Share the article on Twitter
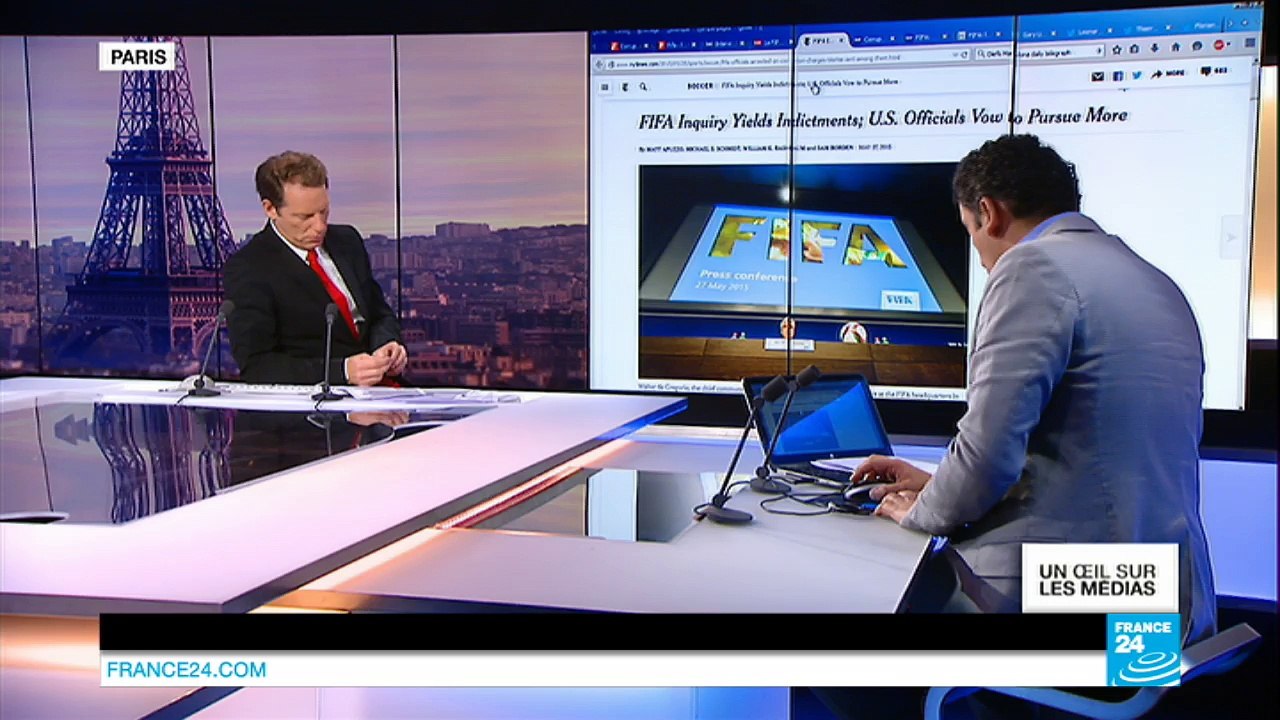 pos(1137,75)
